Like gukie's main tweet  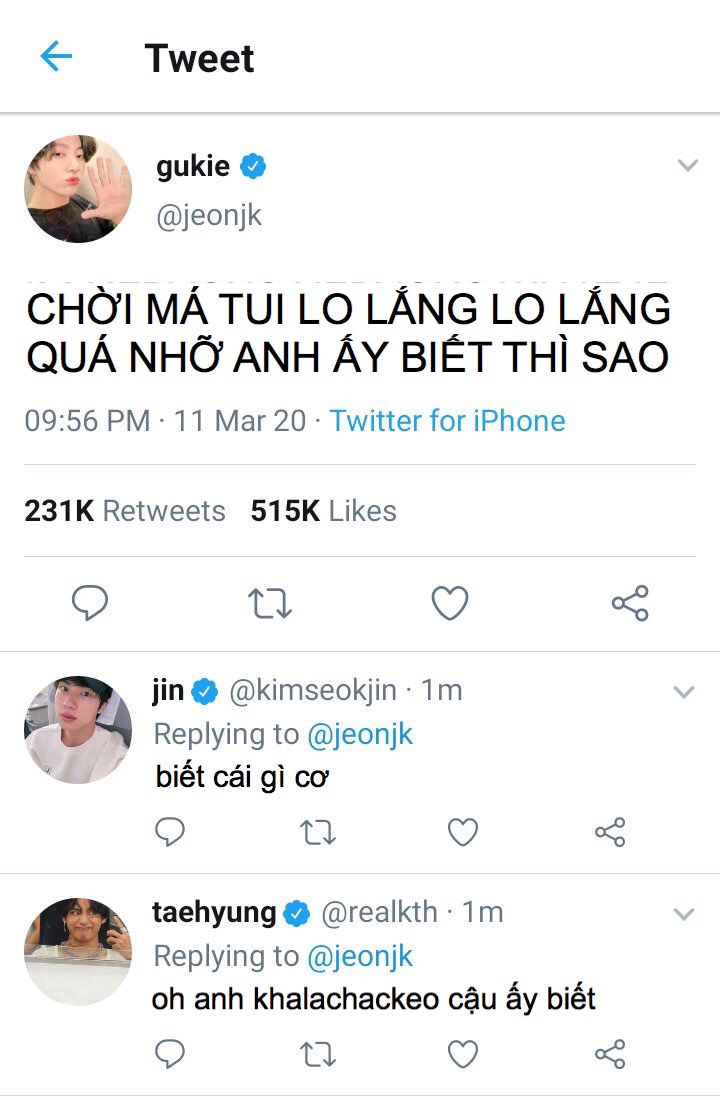(x=450, y=603)
